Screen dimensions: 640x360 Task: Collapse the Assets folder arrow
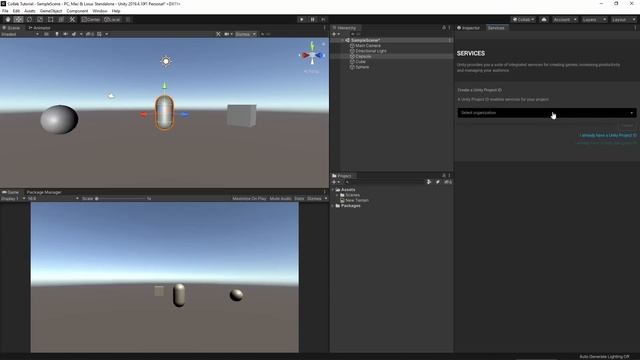tap(333, 190)
